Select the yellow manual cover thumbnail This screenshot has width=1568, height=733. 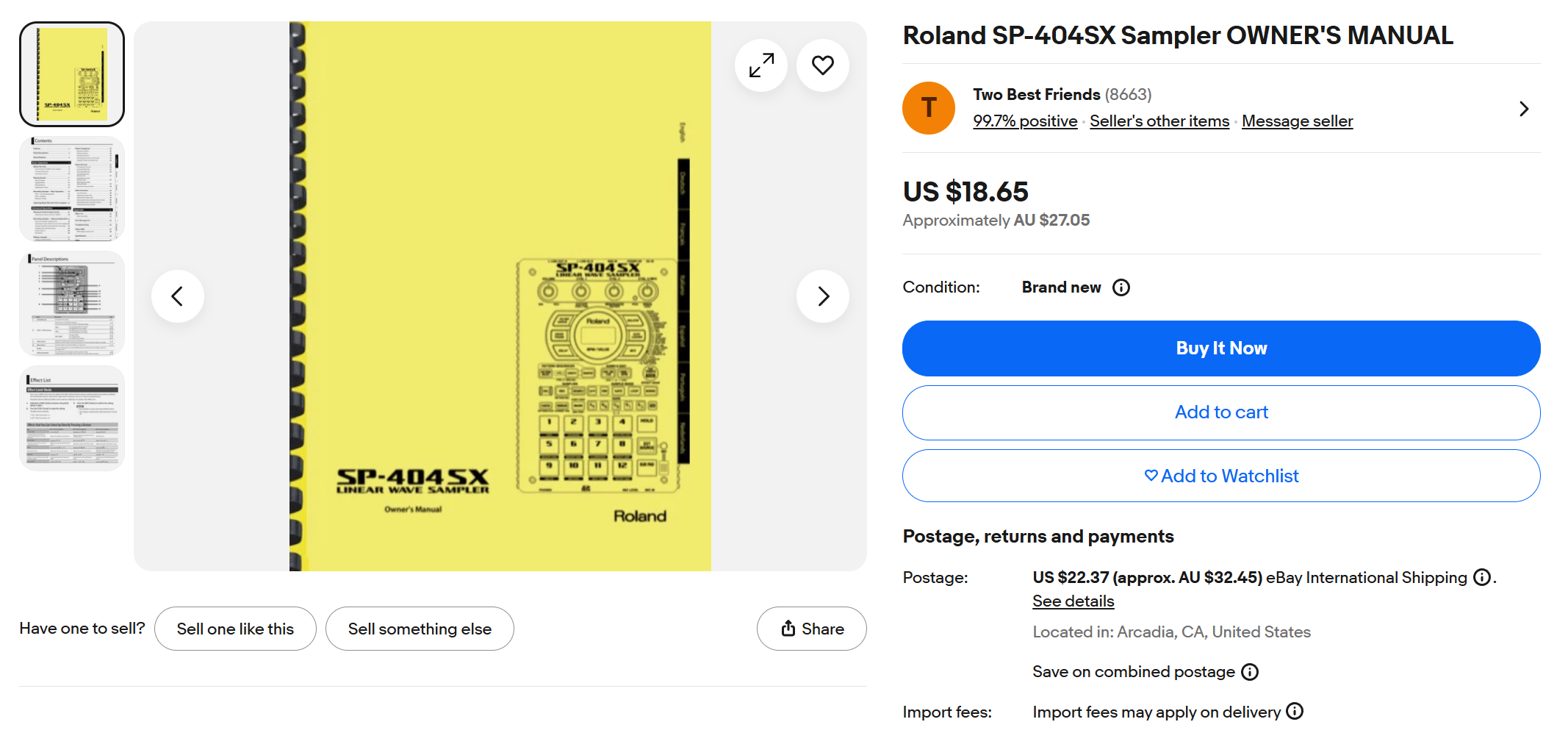72,74
